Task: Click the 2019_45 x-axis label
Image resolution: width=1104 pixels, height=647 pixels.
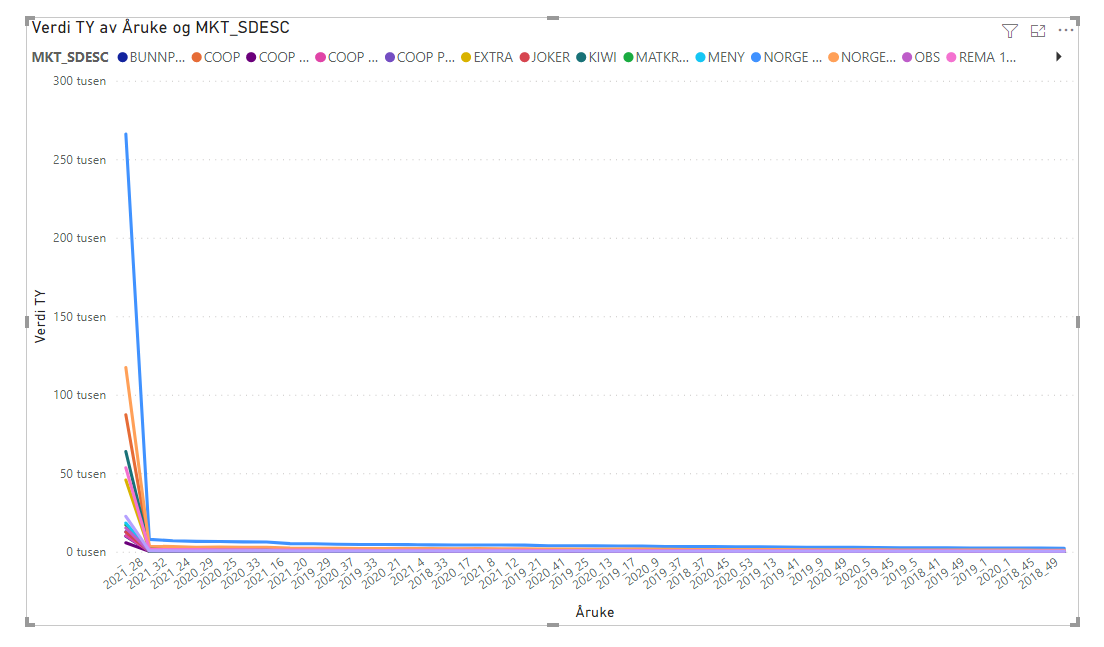Action: click(x=875, y=573)
